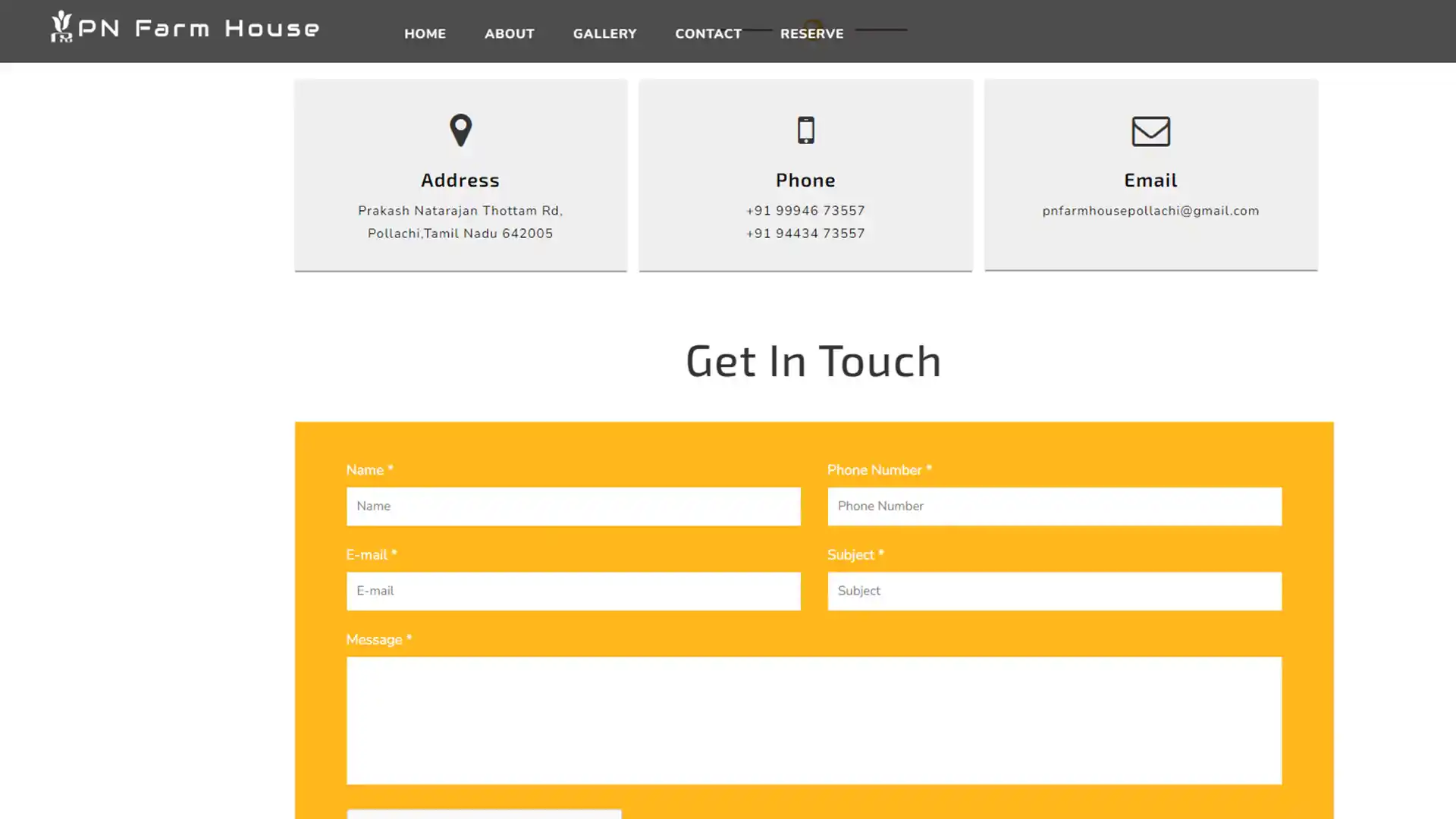Click inside the Message text area
The image size is (1456, 819).
pyautogui.click(x=814, y=720)
